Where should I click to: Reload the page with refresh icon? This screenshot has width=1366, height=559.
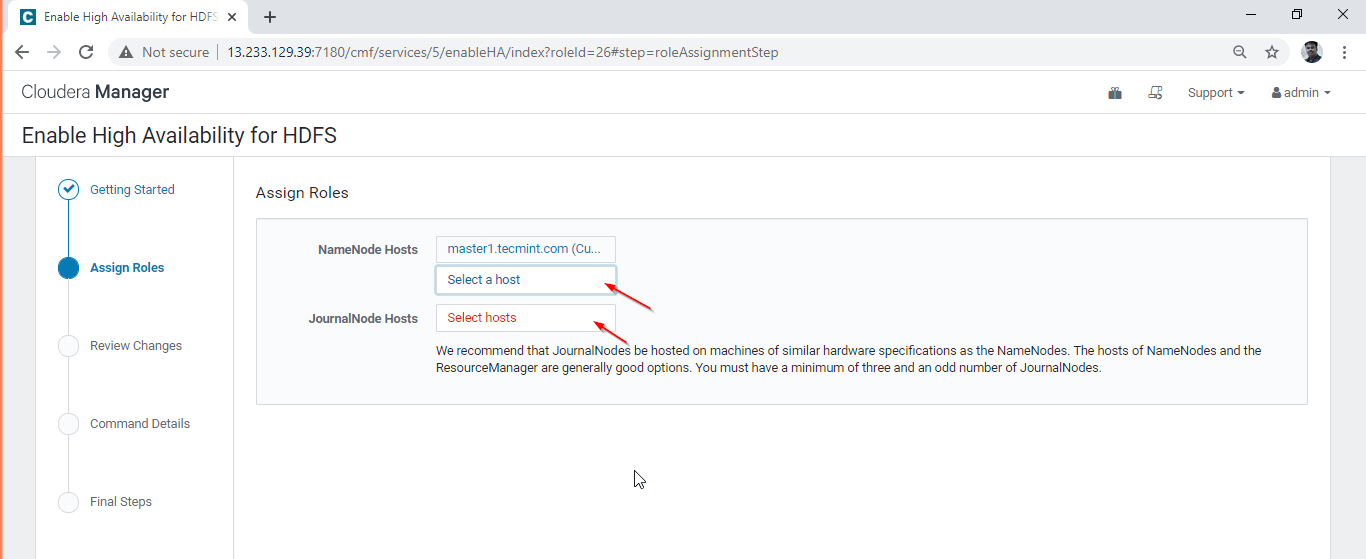[x=86, y=52]
